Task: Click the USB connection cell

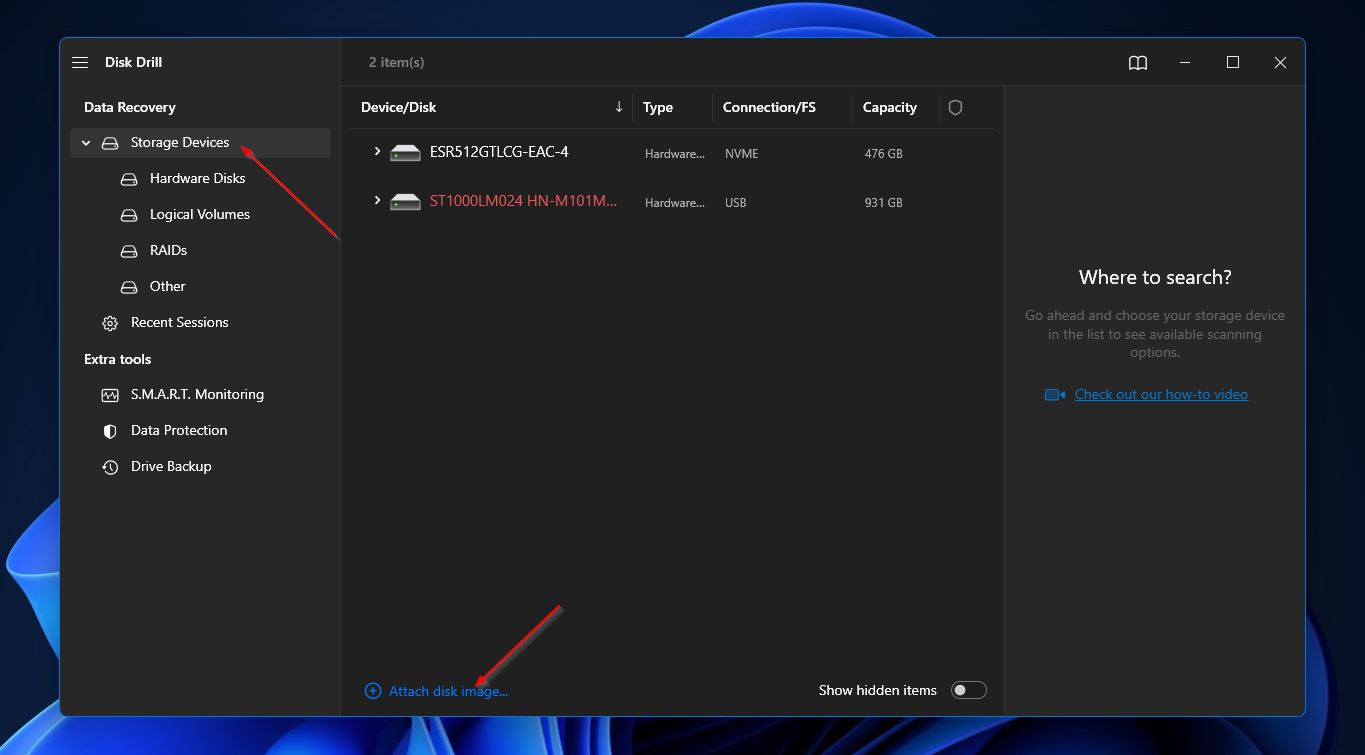Action: [736, 203]
